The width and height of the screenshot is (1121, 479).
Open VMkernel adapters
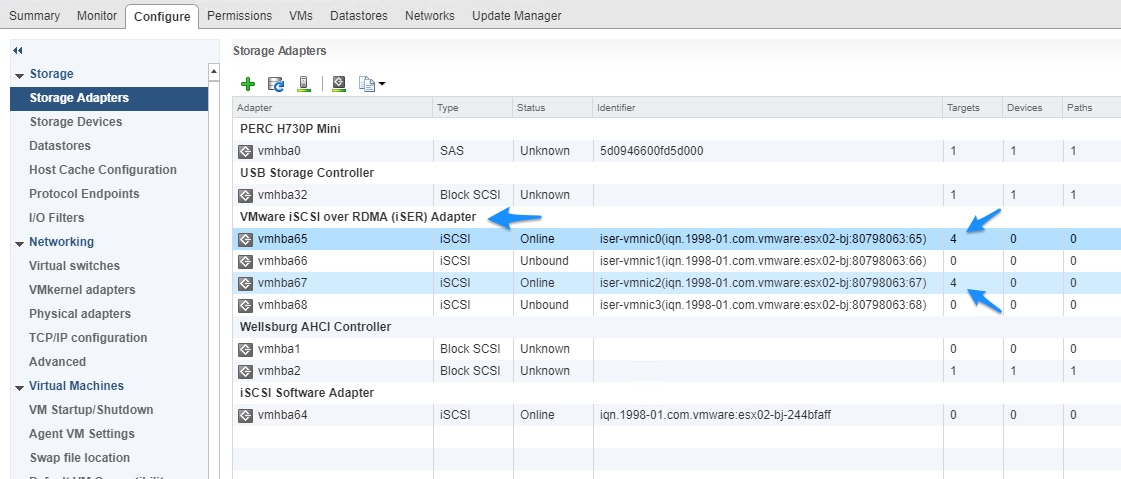[82, 290]
